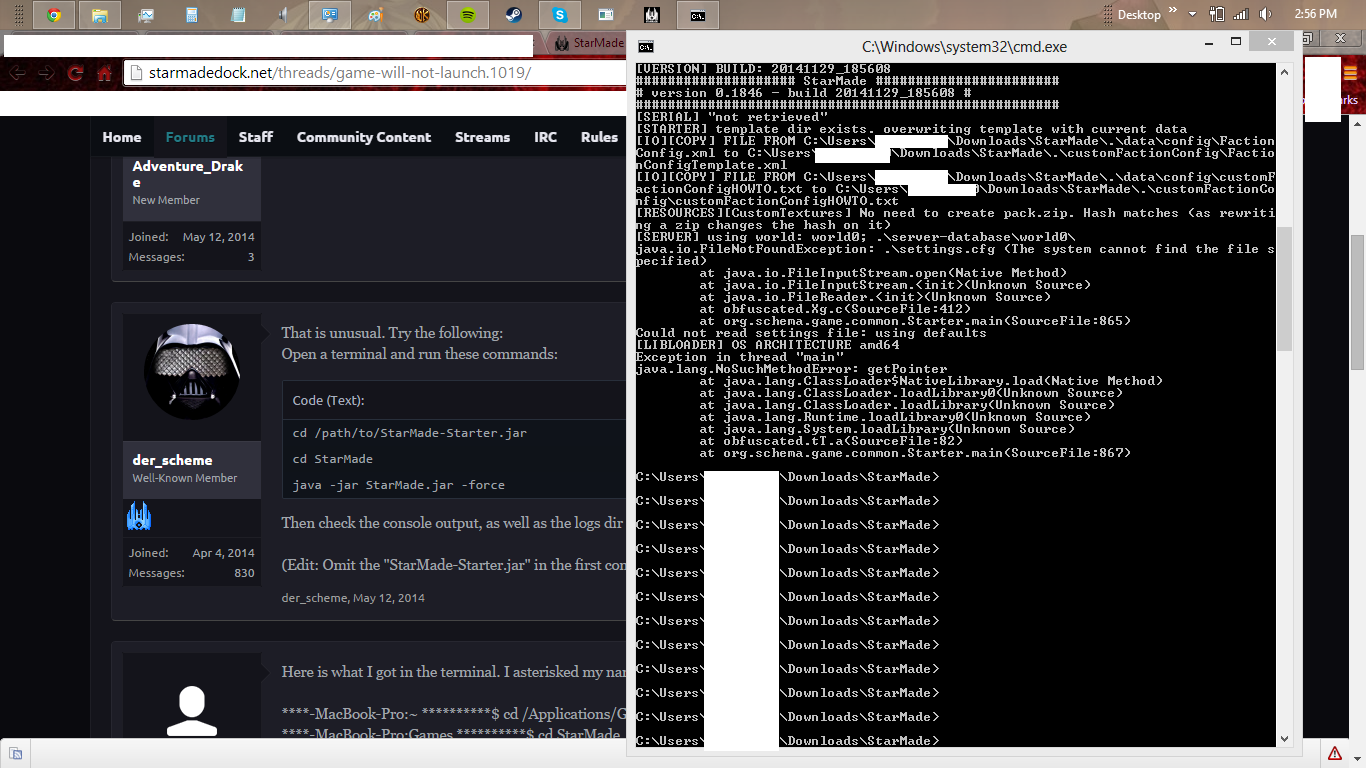Click the volume speaker tray icon

click(1265, 14)
